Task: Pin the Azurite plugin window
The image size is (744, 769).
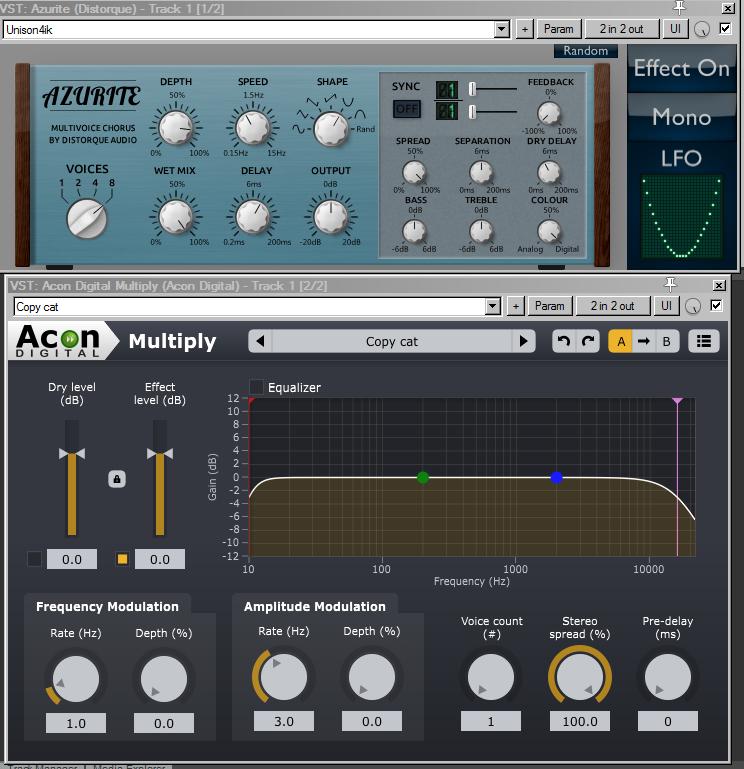Action: coord(679,7)
